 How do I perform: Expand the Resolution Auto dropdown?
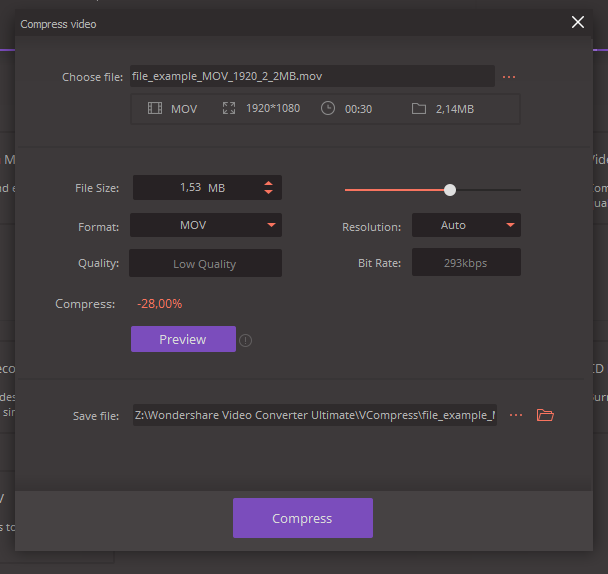(466, 226)
